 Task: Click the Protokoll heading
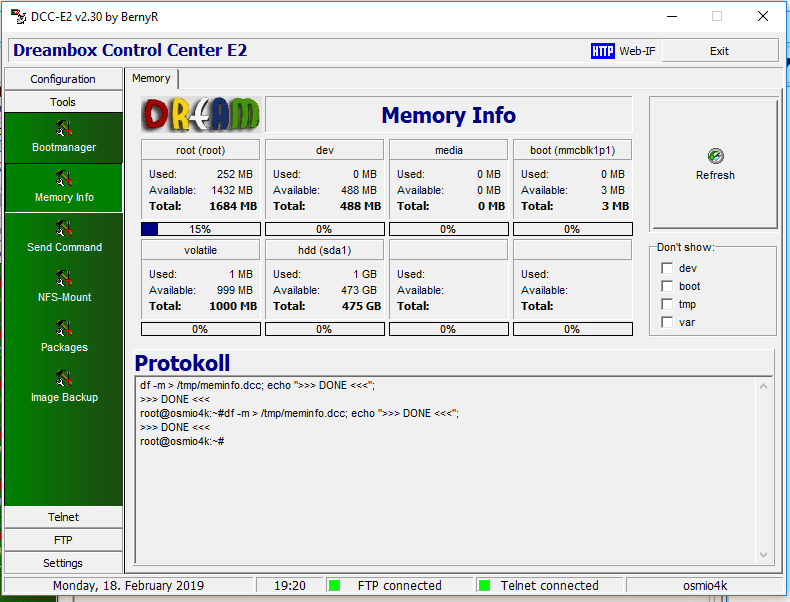click(182, 363)
